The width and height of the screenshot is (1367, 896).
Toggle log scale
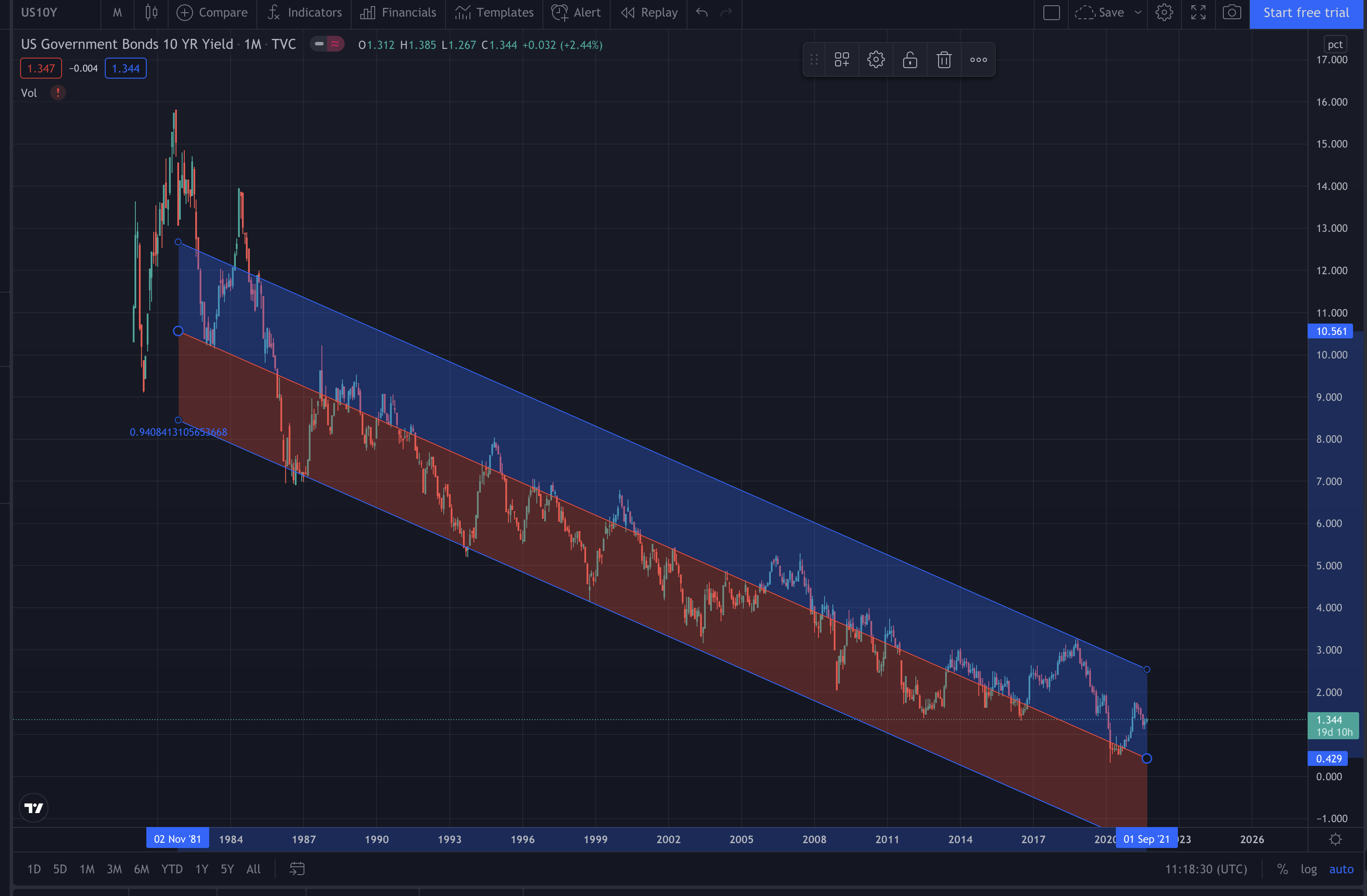pos(1308,869)
